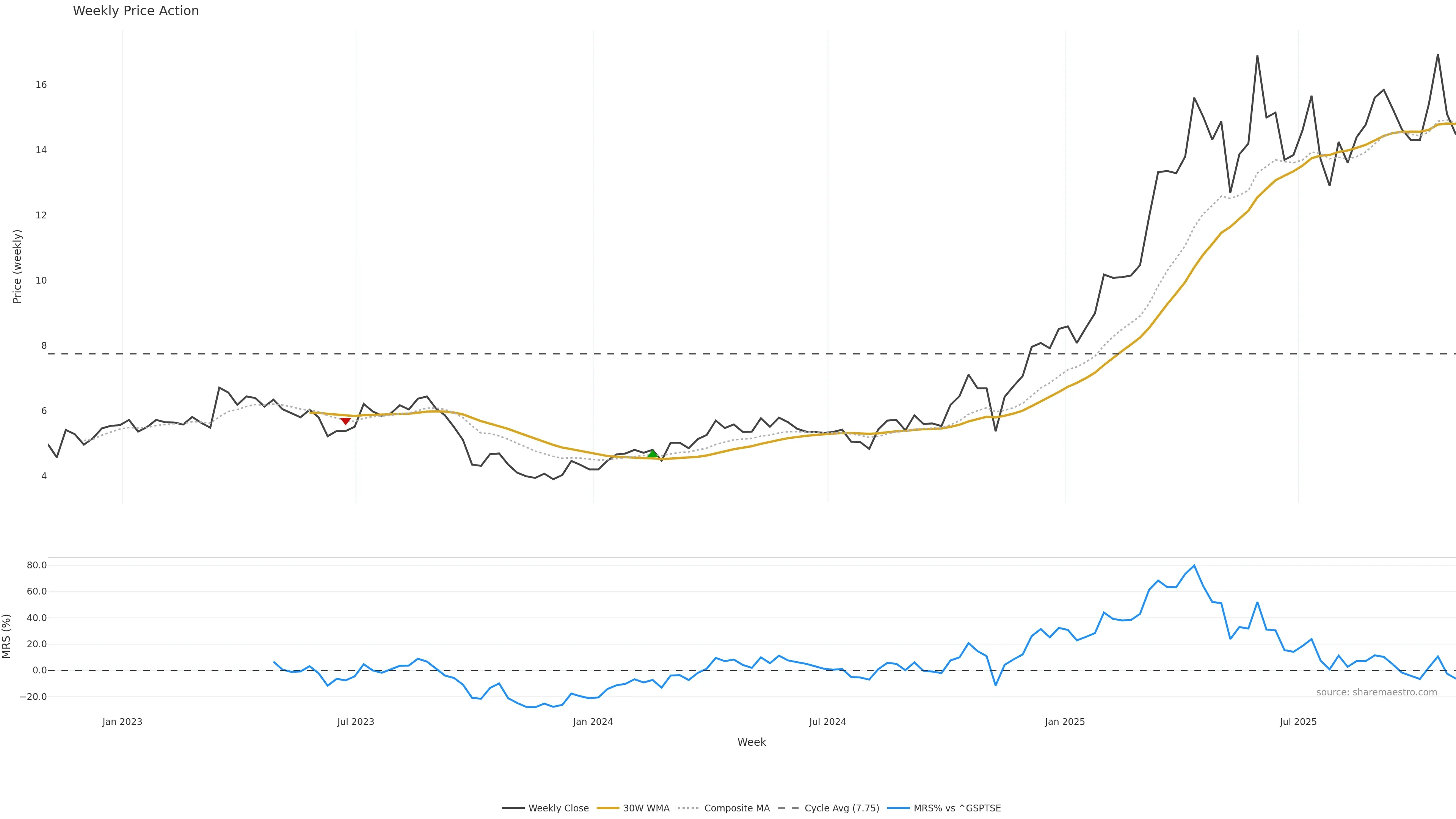1456x819 pixels.
Task: Click the Week x-axis title
Action: point(751,742)
